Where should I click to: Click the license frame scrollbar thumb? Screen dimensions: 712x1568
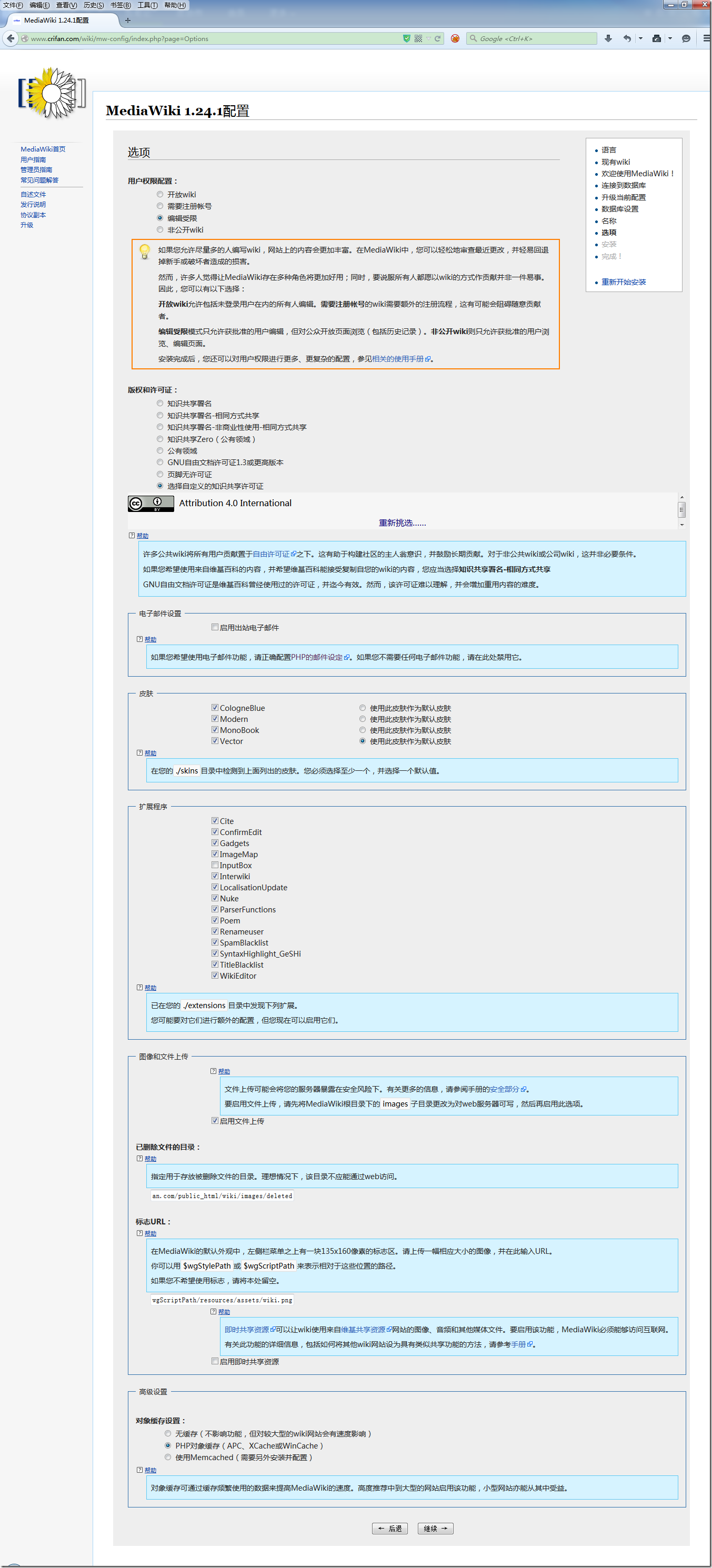(681, 509)
